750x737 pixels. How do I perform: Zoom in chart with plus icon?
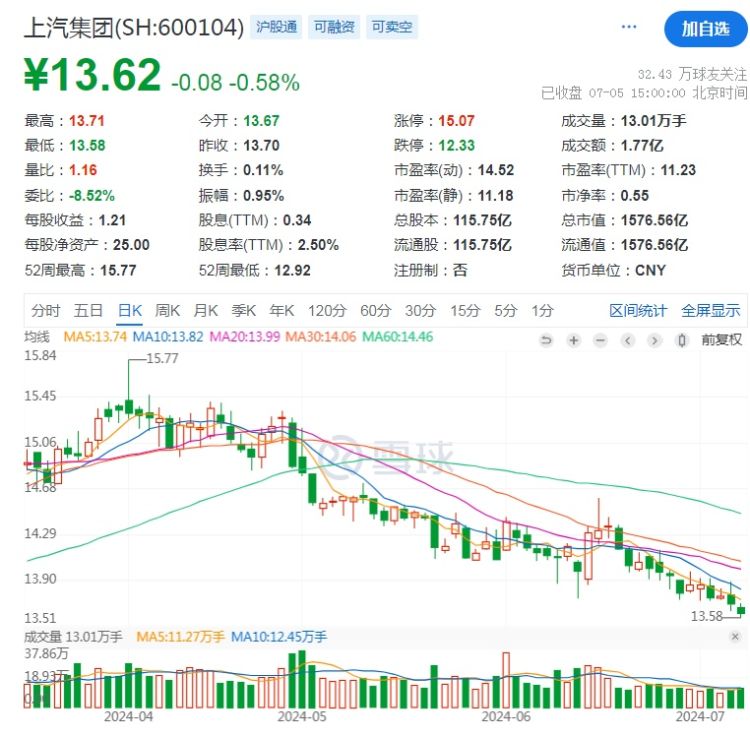click(574, 341)
